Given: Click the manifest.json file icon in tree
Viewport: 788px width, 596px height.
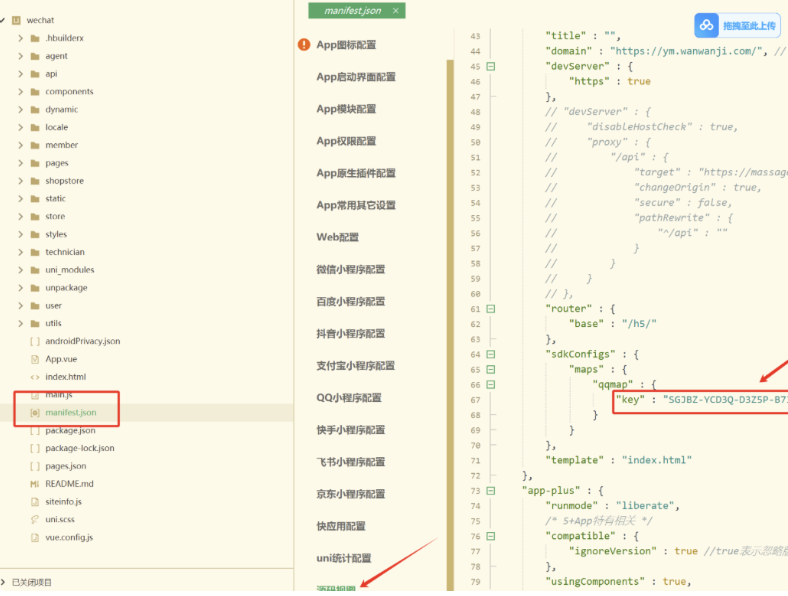Looking at the screenshot, I should (x=35, y=412).
